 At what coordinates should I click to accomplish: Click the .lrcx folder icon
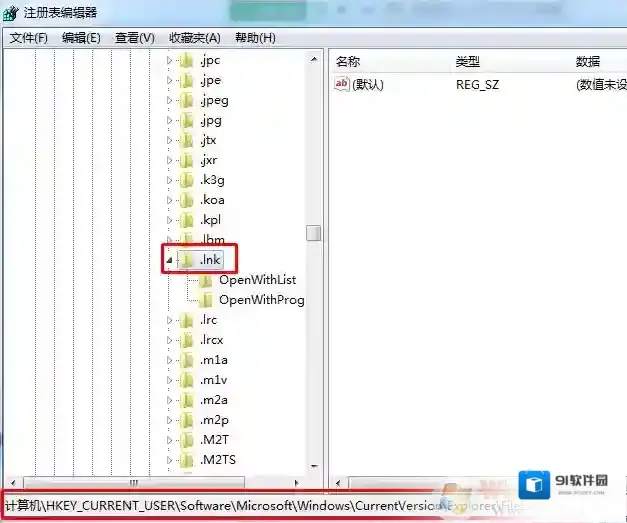click(187, 340)
